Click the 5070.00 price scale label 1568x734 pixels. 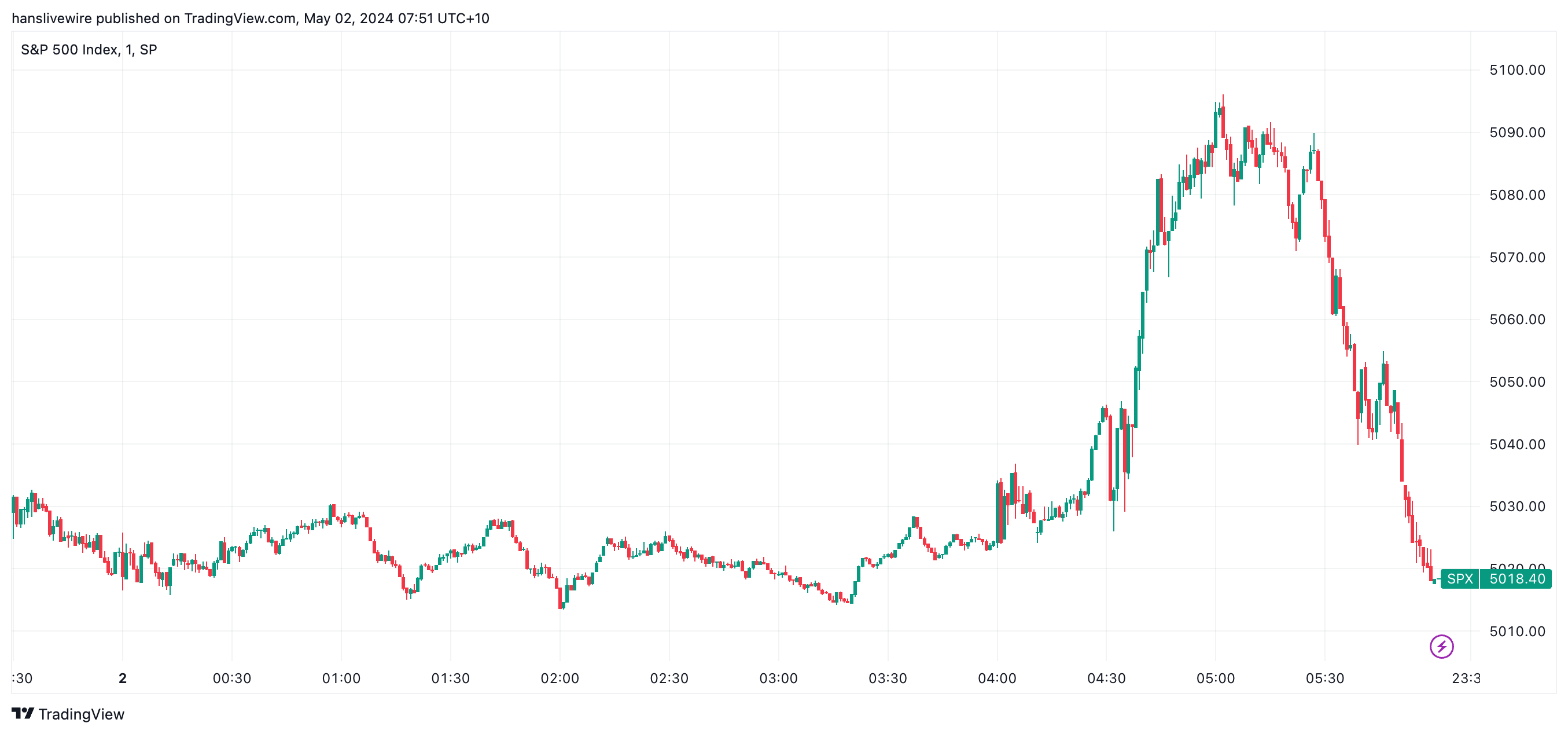click(x=1517, y=257)
